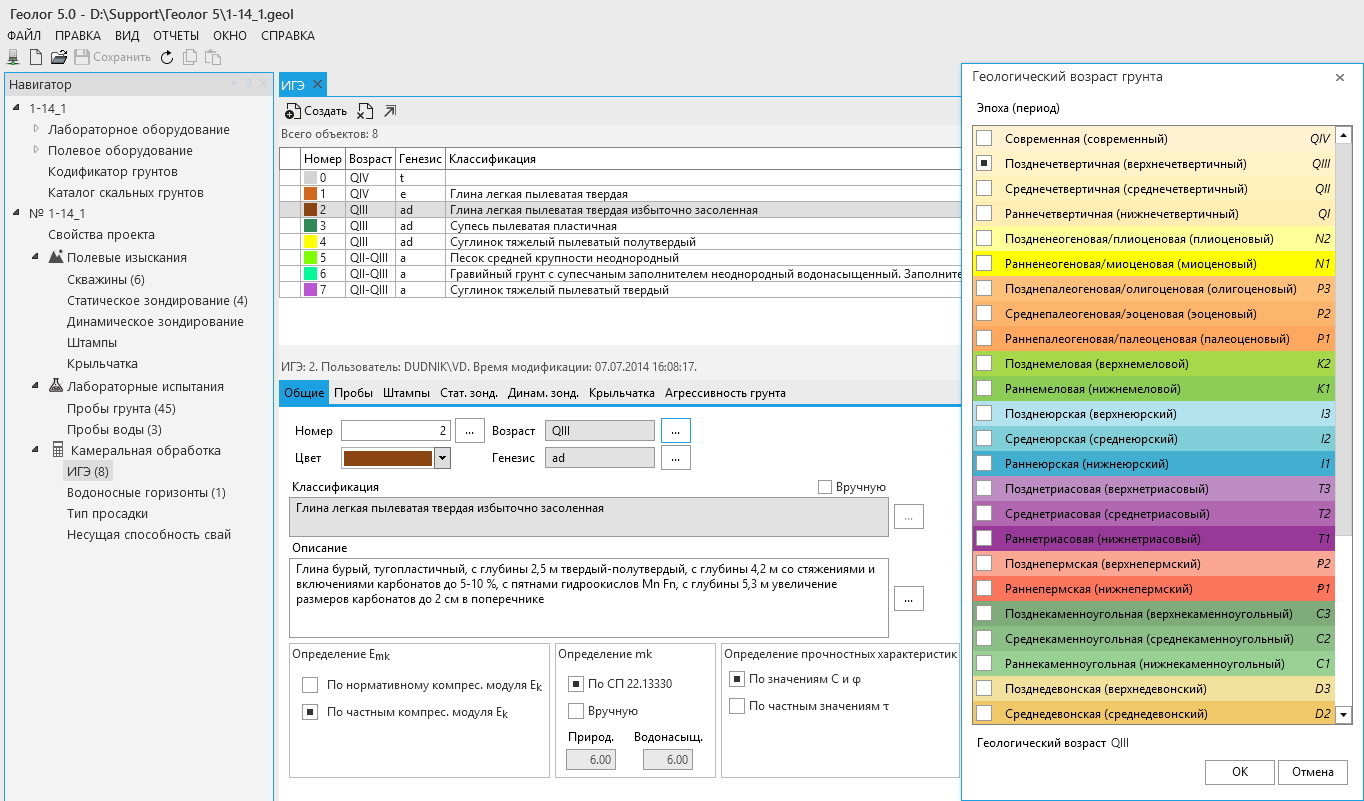
Task: Check Раннечетвертичная QI epoch
Action: tap(984, 213)
